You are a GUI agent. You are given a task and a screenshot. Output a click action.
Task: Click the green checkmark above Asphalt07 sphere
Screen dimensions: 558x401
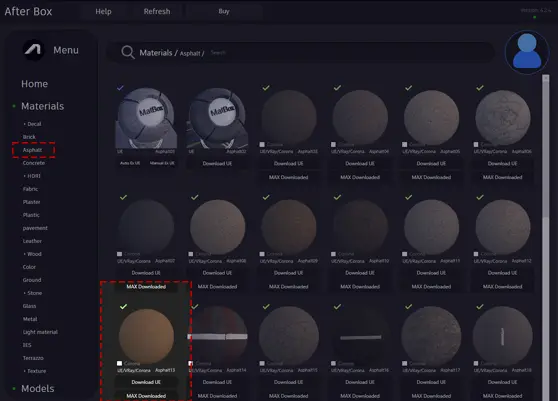pos(123,197)
